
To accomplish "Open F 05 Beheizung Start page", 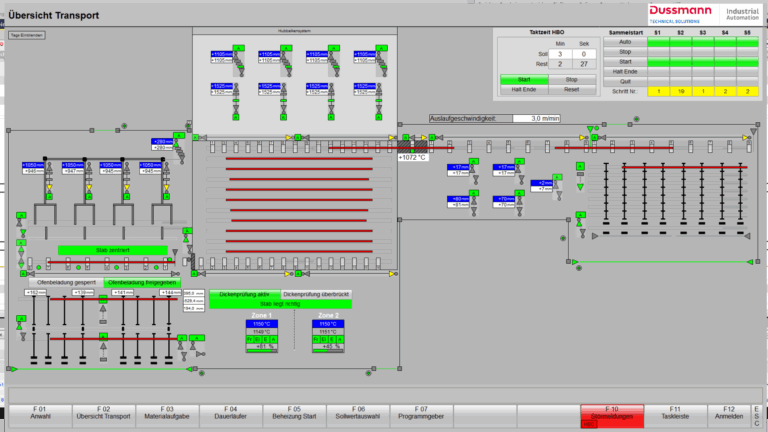I will (295, 415).
